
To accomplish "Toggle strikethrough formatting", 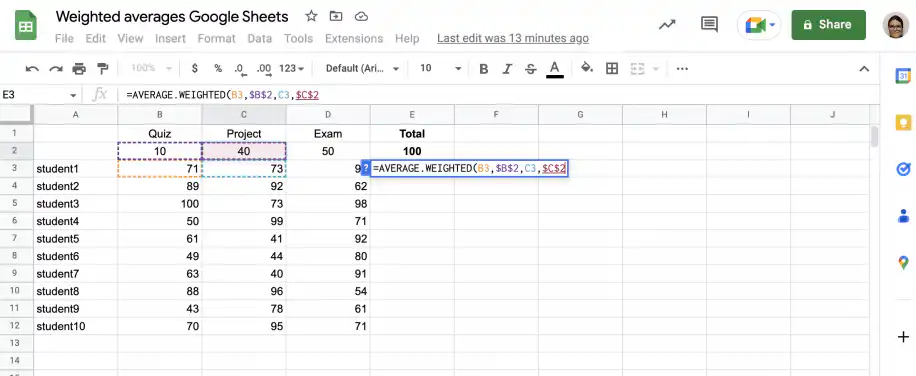I will tap(530, 69).
